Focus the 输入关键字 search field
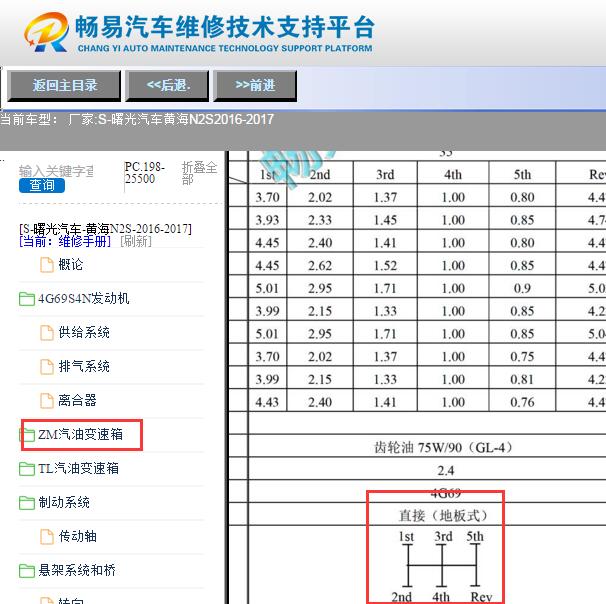Image resolution: width=606 pixels, height=604 pixels. pos(56,171)
